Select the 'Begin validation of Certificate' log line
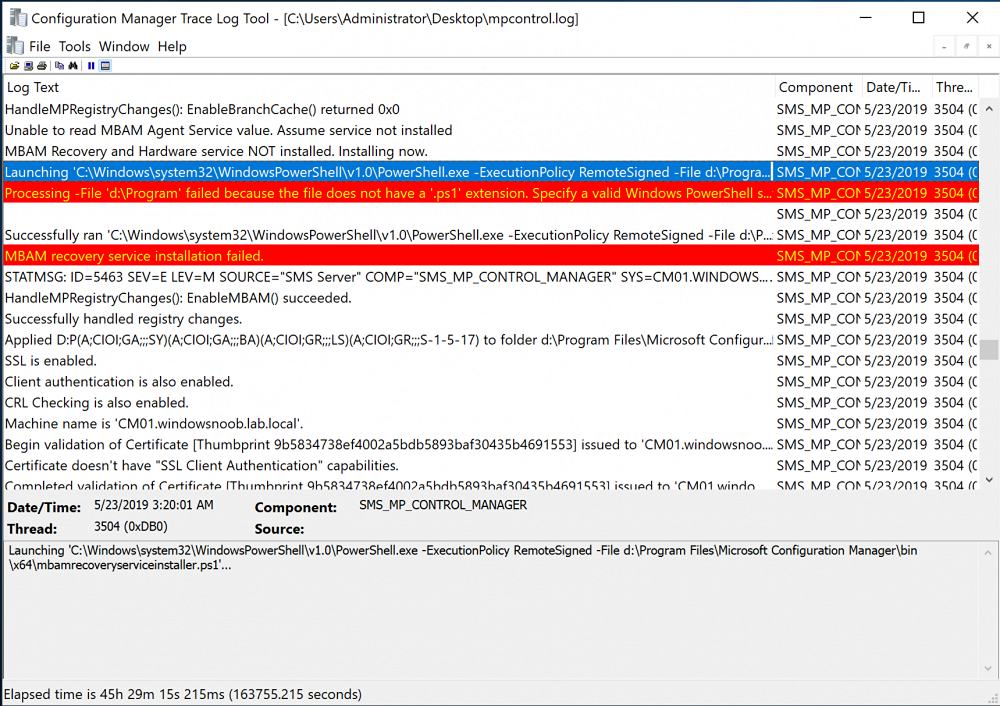 click(491, 445)
